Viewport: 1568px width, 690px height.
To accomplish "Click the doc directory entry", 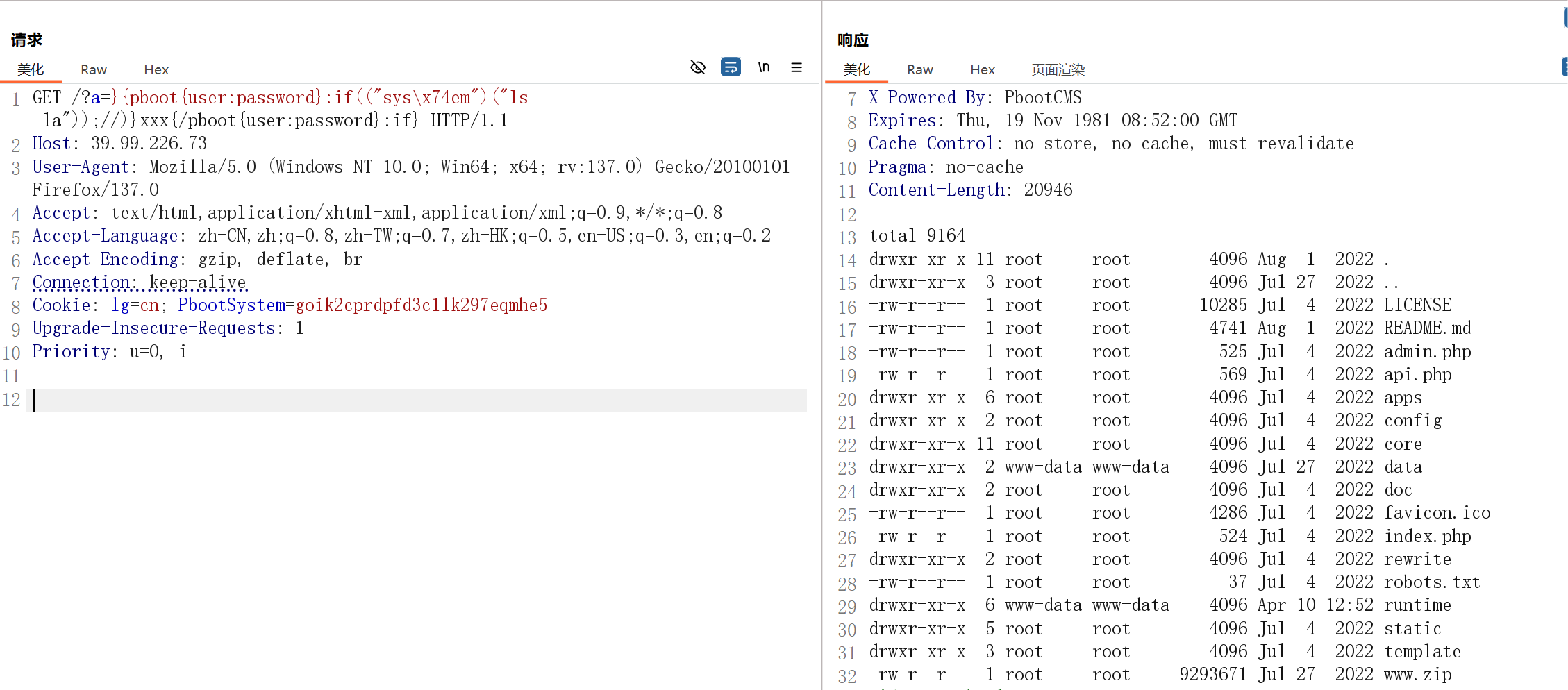I will 1398,490.
